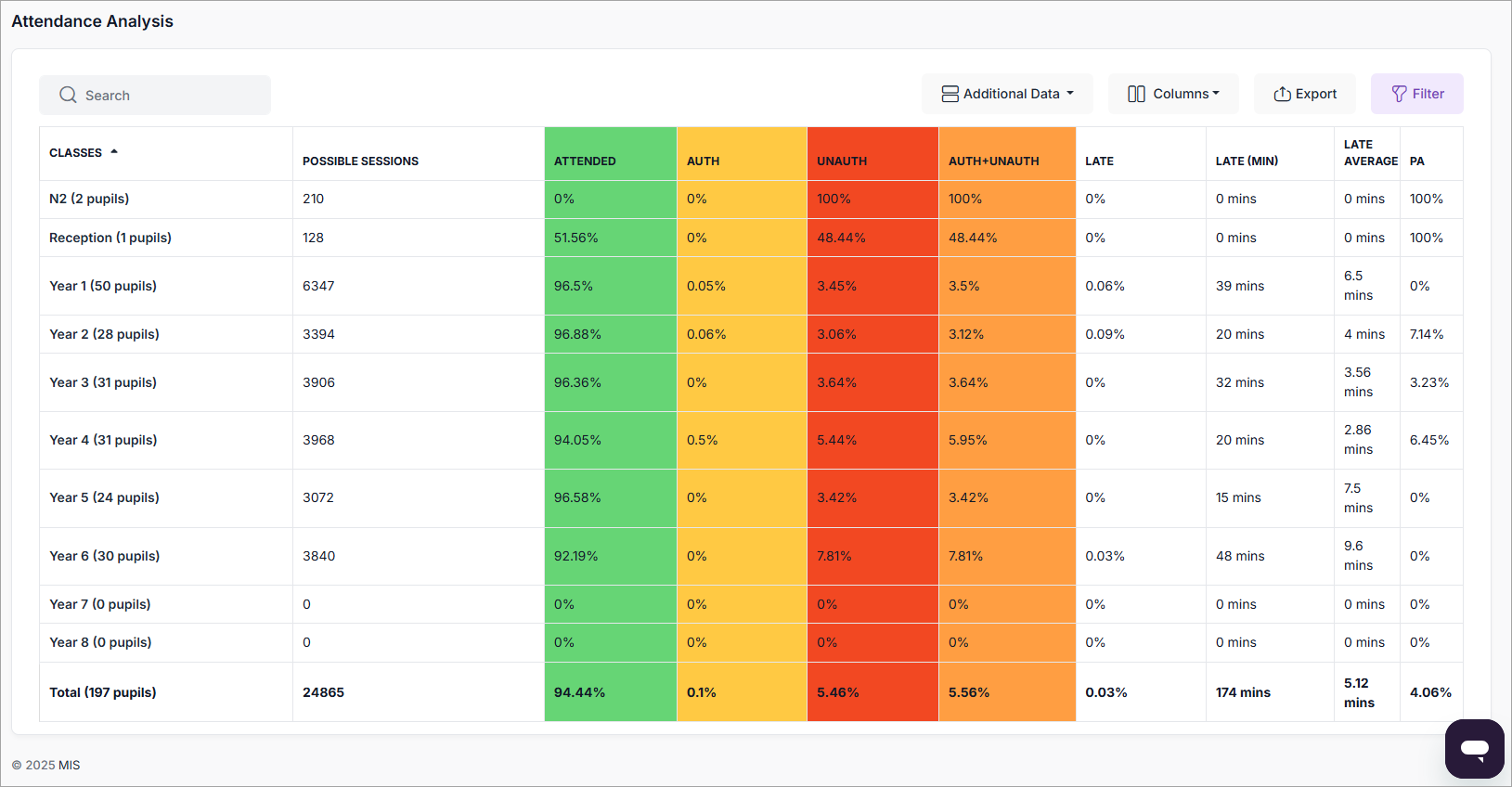Select the Reception (1 pupils) class

[x=110, y=238]
